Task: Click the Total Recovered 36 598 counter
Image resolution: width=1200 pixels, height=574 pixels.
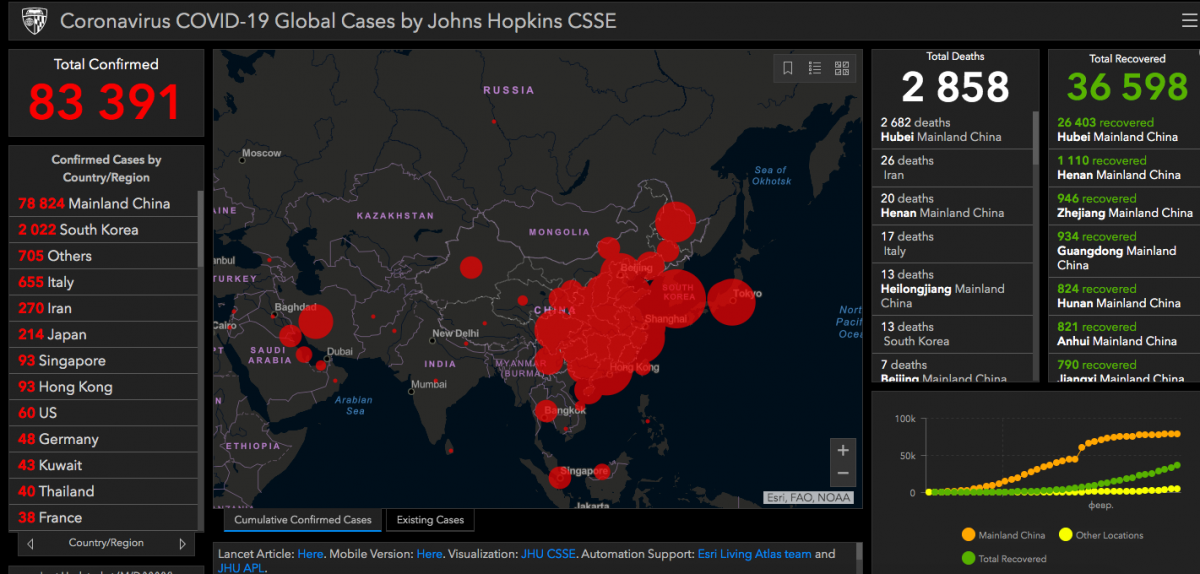Action: point(1127,87)
